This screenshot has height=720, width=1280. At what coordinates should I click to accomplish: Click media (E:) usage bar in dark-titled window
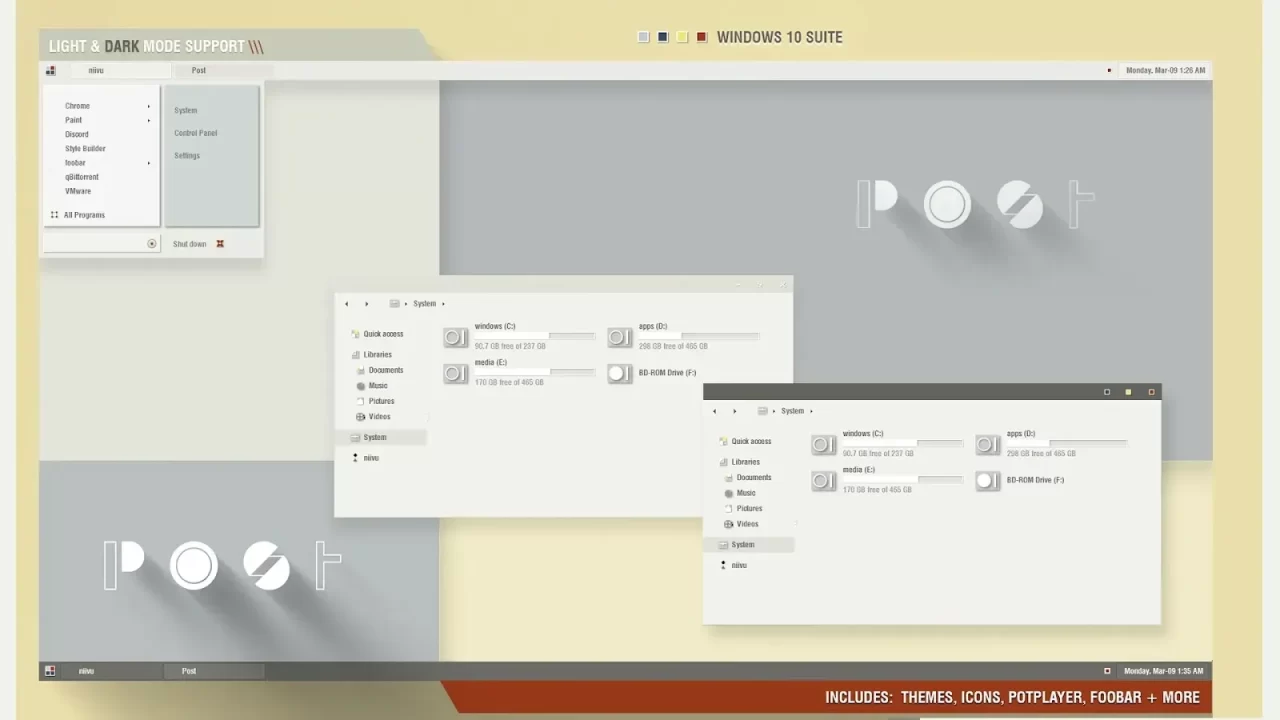903,480
